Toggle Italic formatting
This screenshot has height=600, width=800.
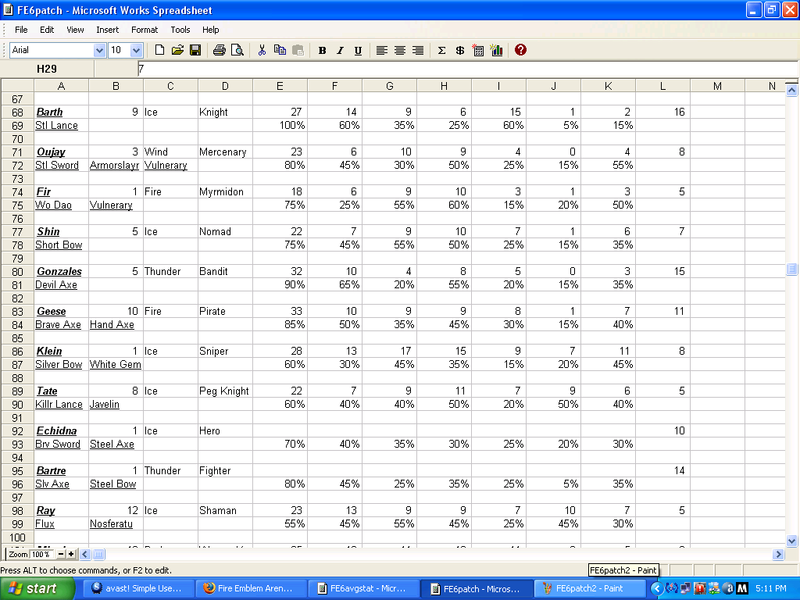[x=340, y=50]
